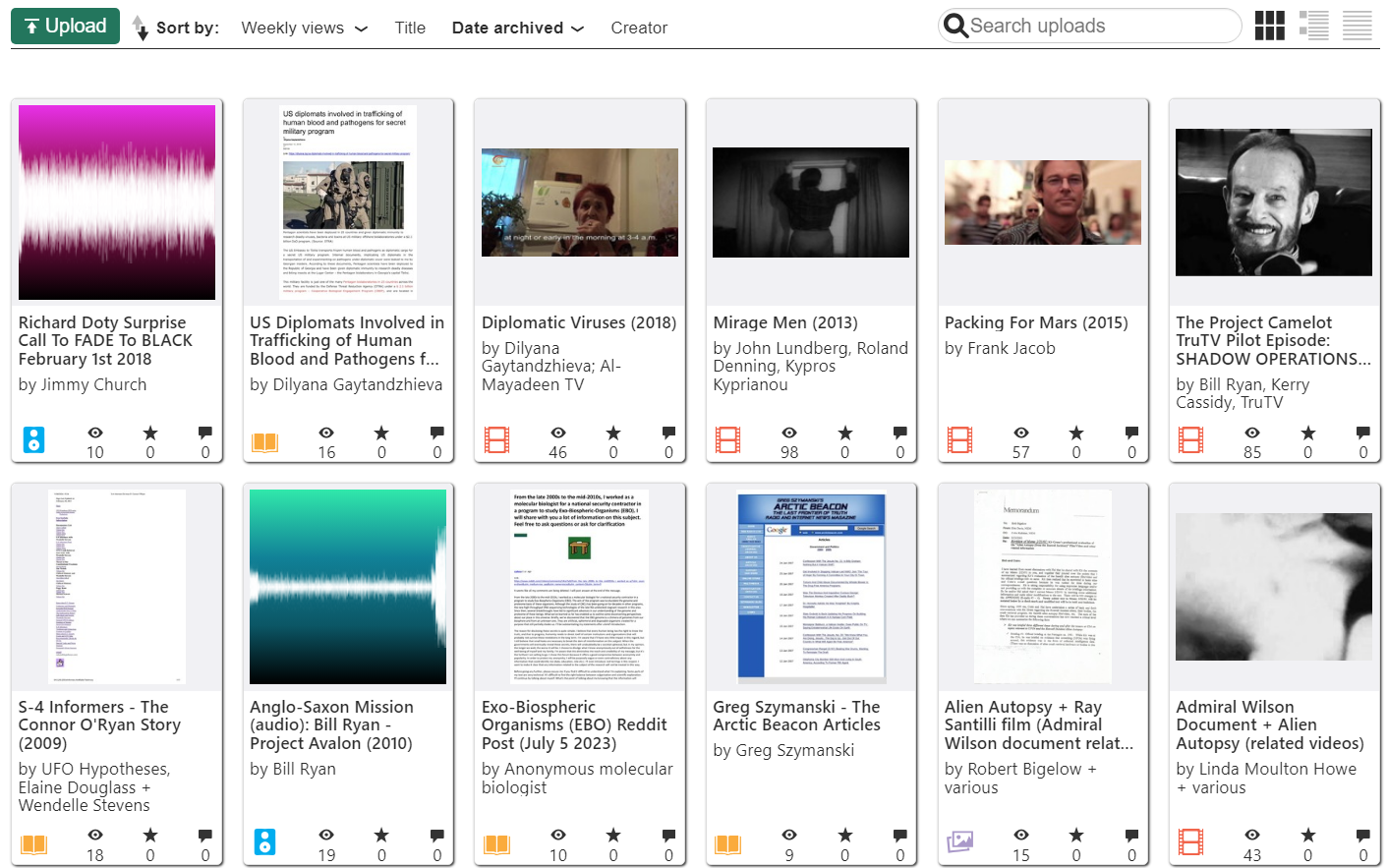Image resolution: width=1388 pixels, height=868 pixels.
Task: Star the Diplomatic Viruses (2018) item
Action: tap(613, 433)
